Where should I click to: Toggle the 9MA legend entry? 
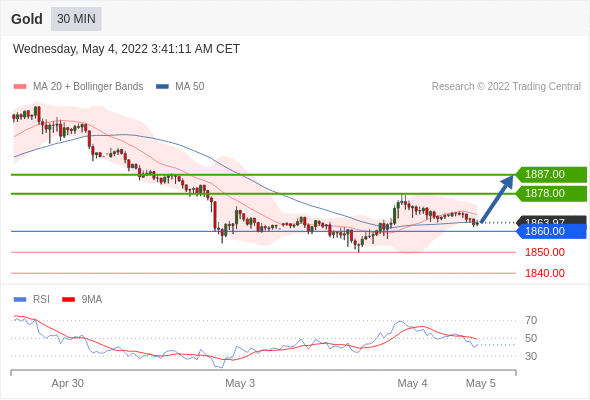pos(82,300)
